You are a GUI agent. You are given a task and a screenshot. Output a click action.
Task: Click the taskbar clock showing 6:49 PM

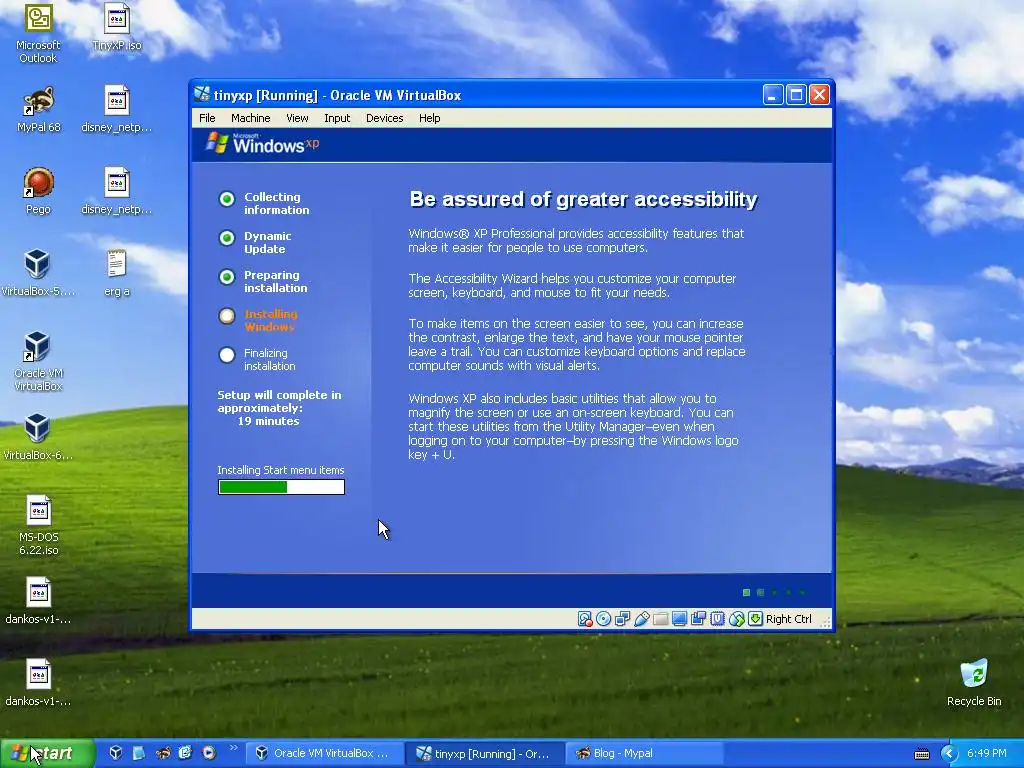coord(987,754)
